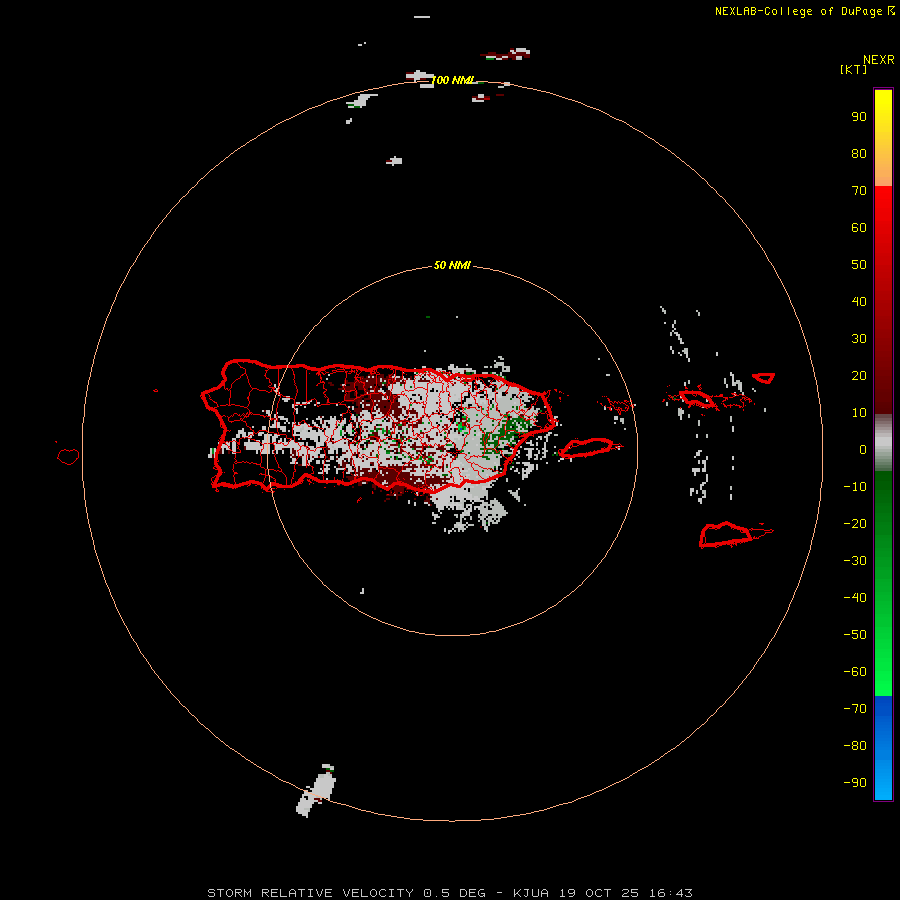900x900 pixels.
Task: Click the -90 knot scale label
Action: click(x=855, y=783)
